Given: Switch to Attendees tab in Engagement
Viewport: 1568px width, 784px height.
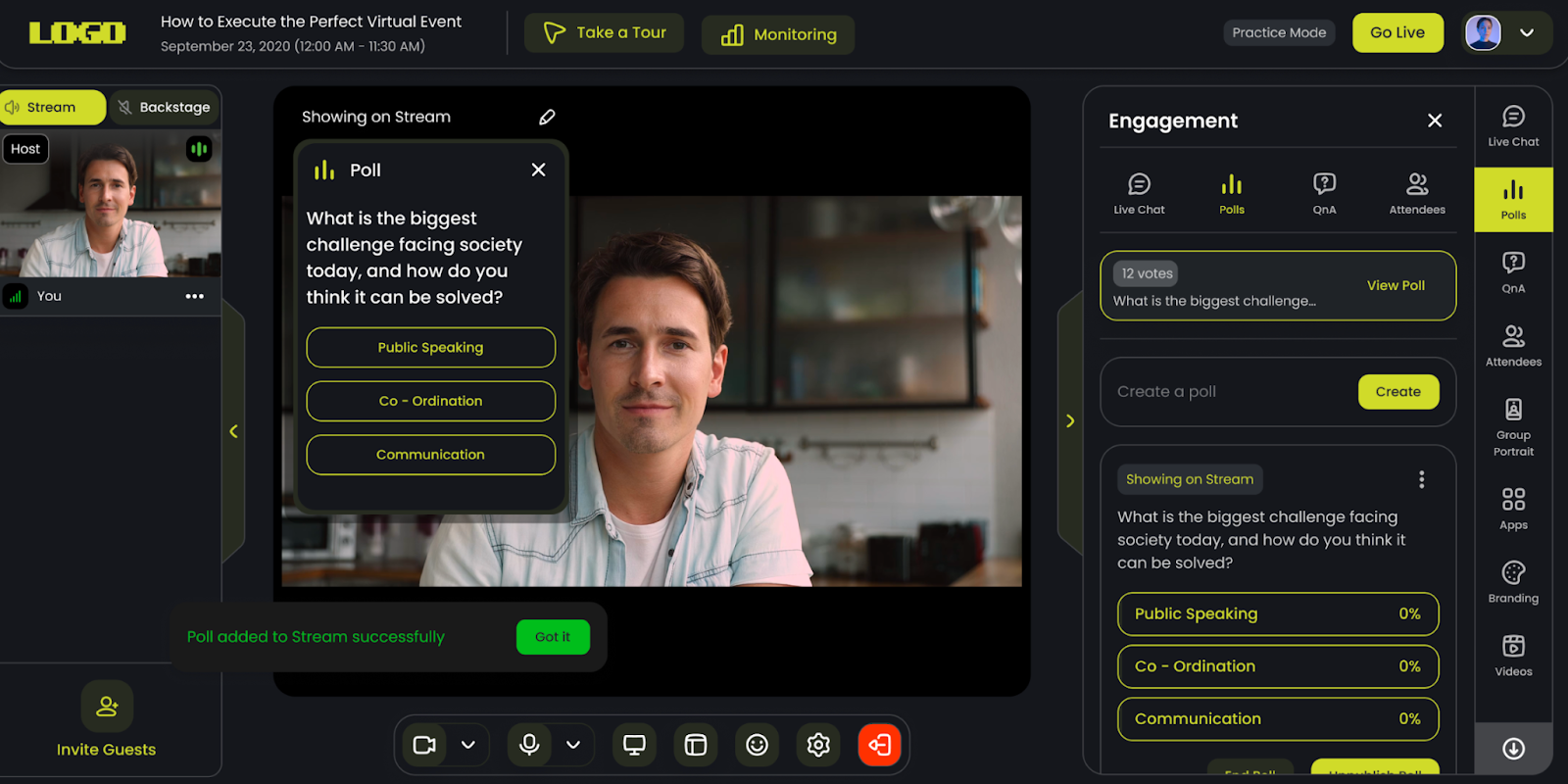Looking at the screenshot, I should [1417, 193].
